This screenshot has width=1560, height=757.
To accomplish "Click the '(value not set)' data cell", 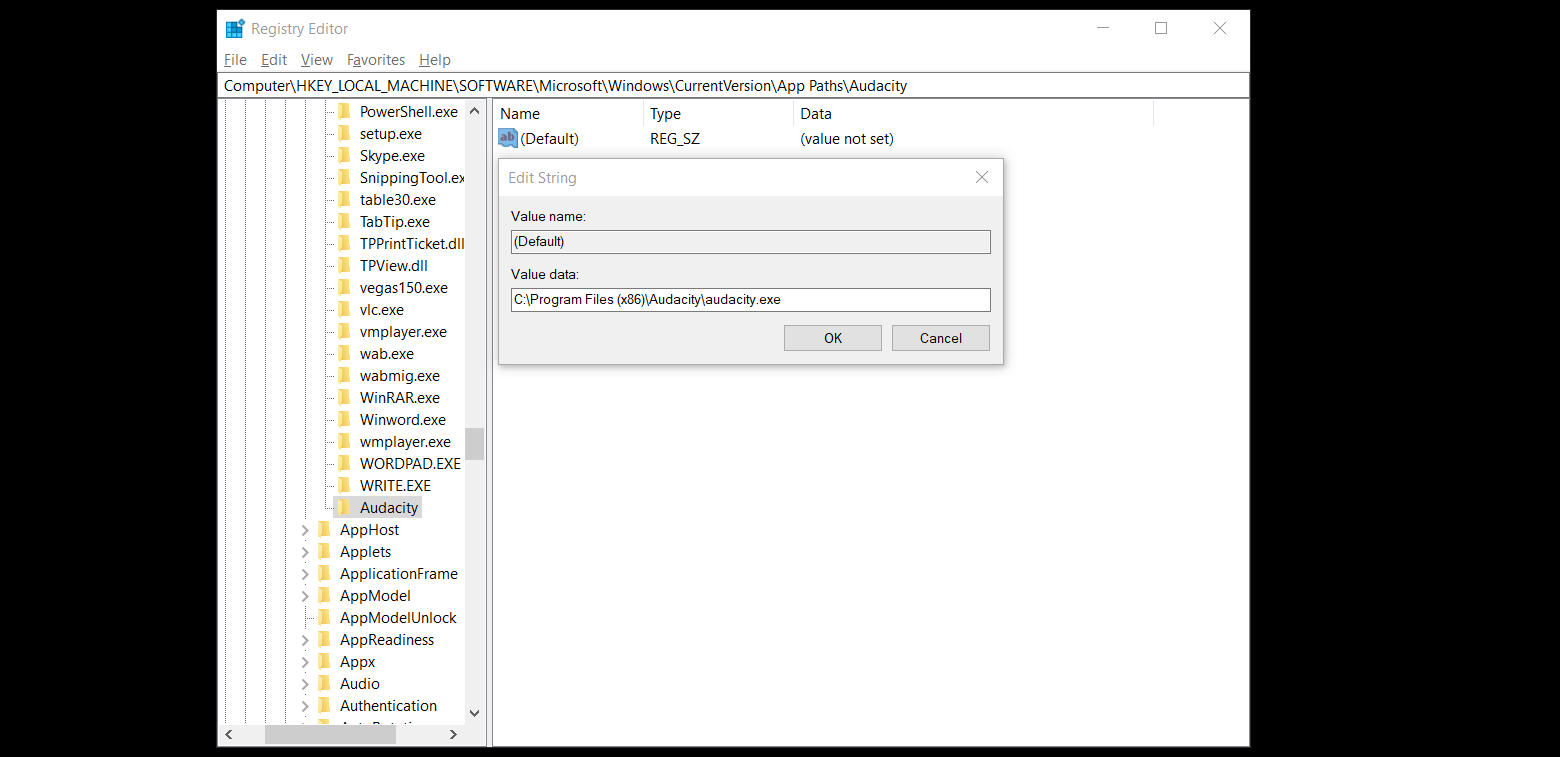I will click(x=847, y=139).
